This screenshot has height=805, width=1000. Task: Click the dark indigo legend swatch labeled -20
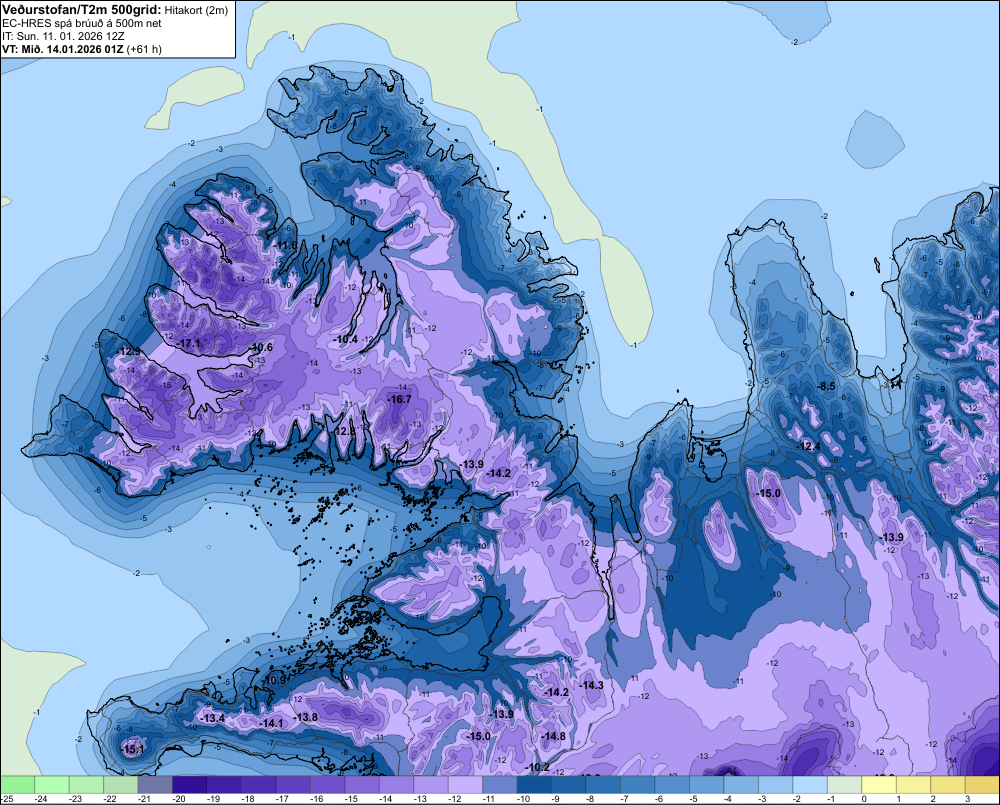tap(189, 785)
